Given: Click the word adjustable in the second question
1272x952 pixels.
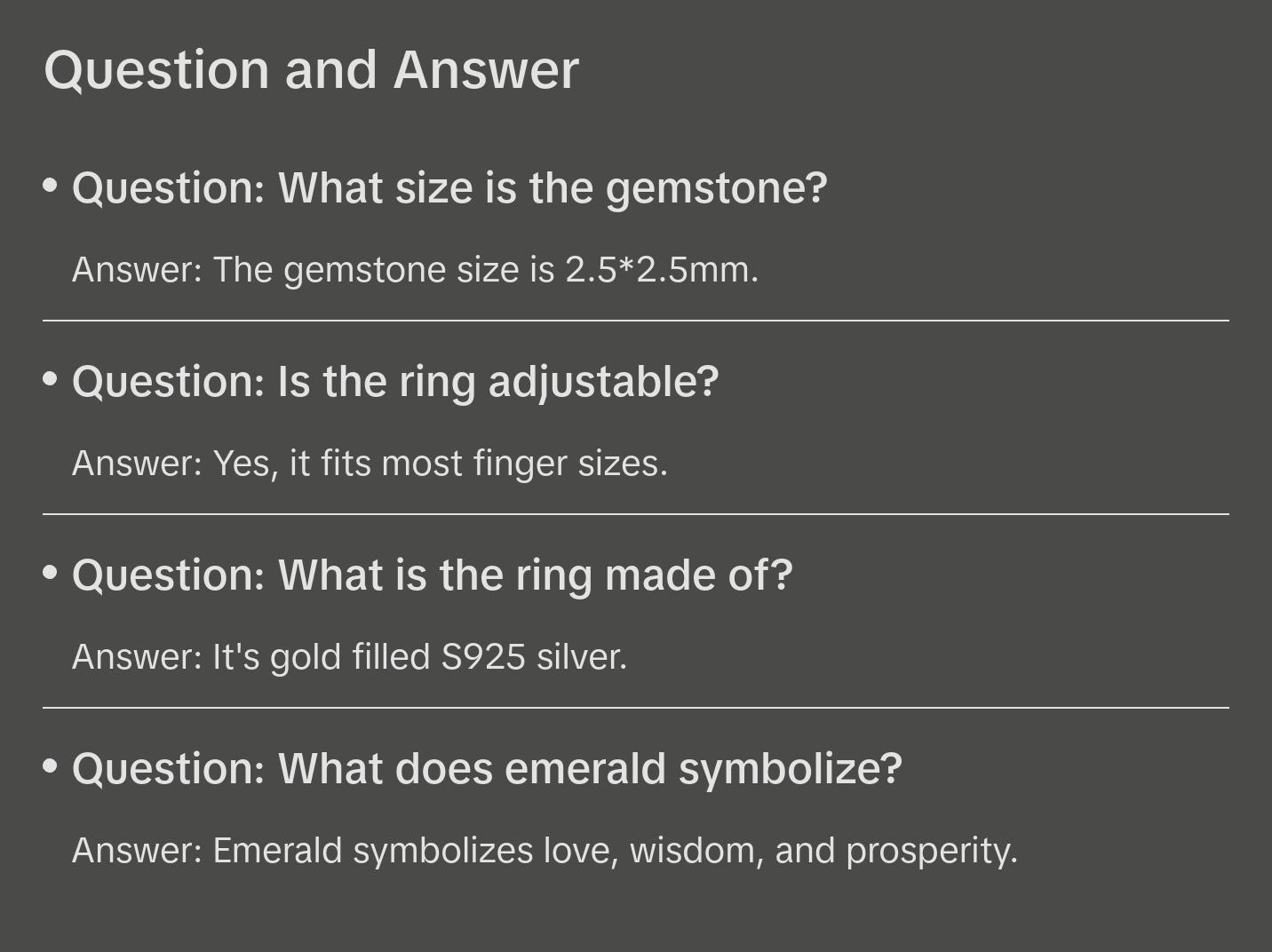Looking at the screenshot, I should click(x=603, y=382).
